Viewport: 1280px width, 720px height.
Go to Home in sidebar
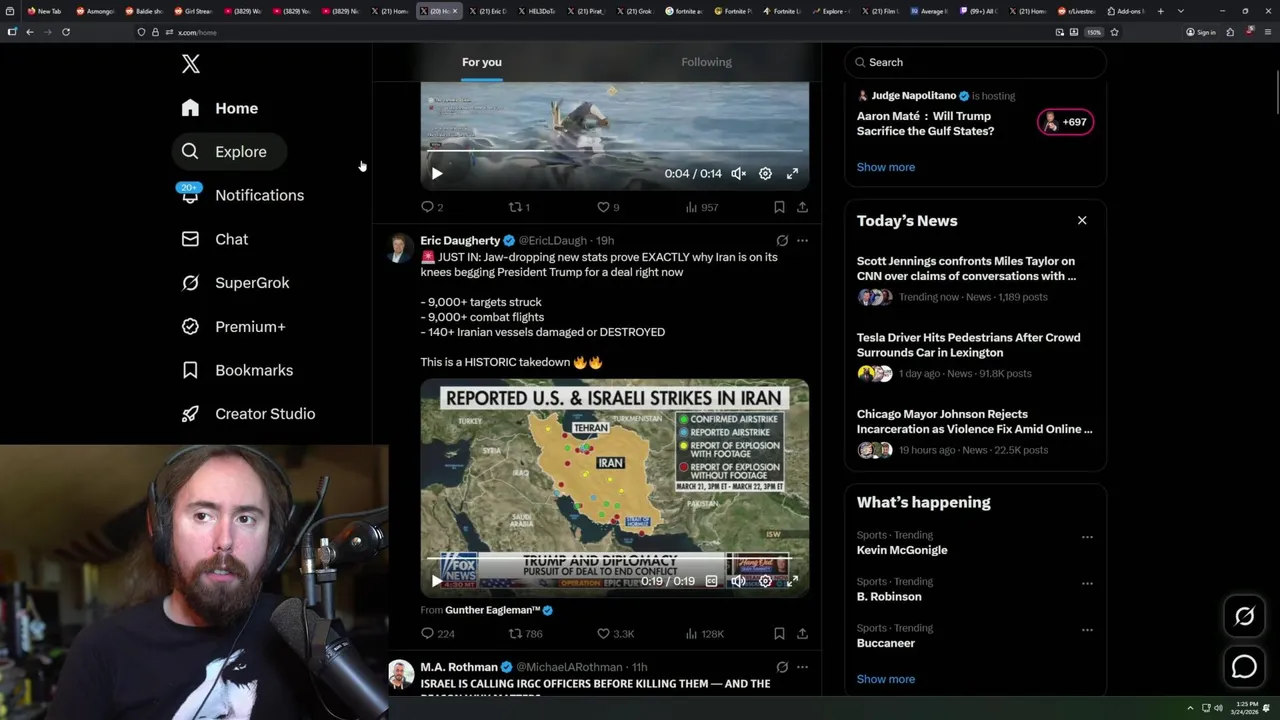(220, 108)
